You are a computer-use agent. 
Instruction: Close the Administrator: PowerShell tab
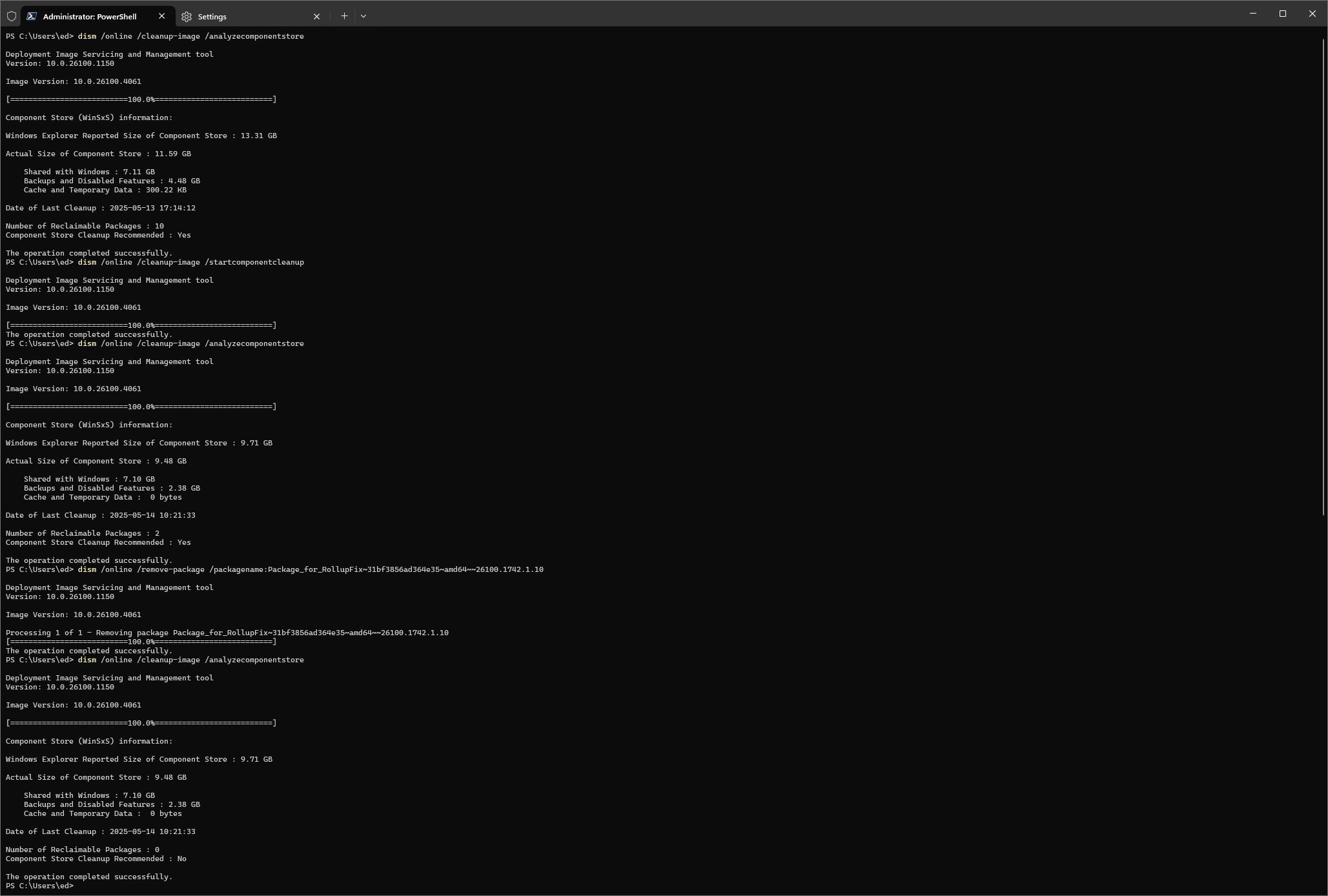[x=161, y=16]
